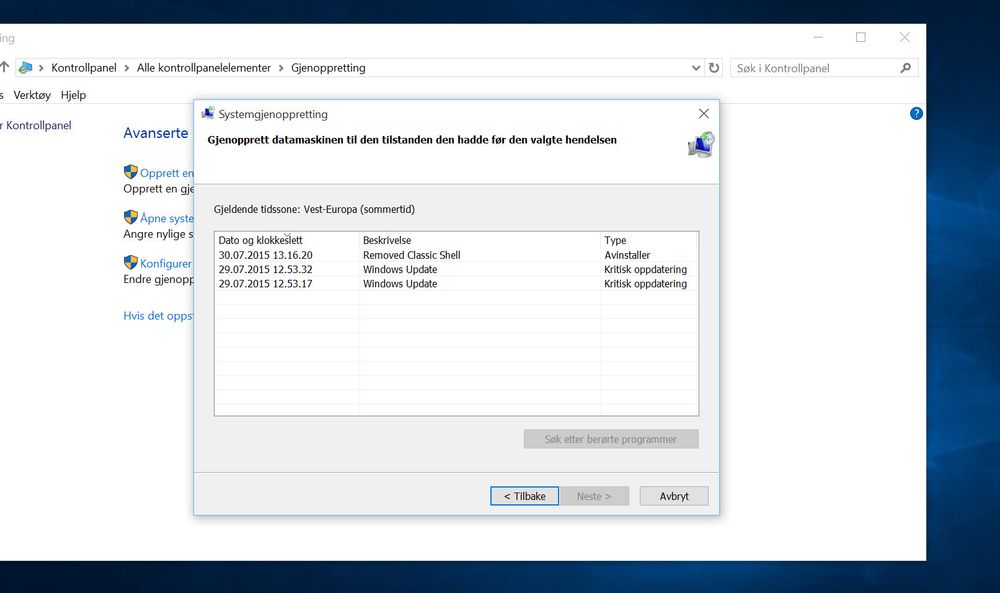Expand chevron after Kontrollpanel breadcrumb

pyautogui.click(x=126, y=68)
